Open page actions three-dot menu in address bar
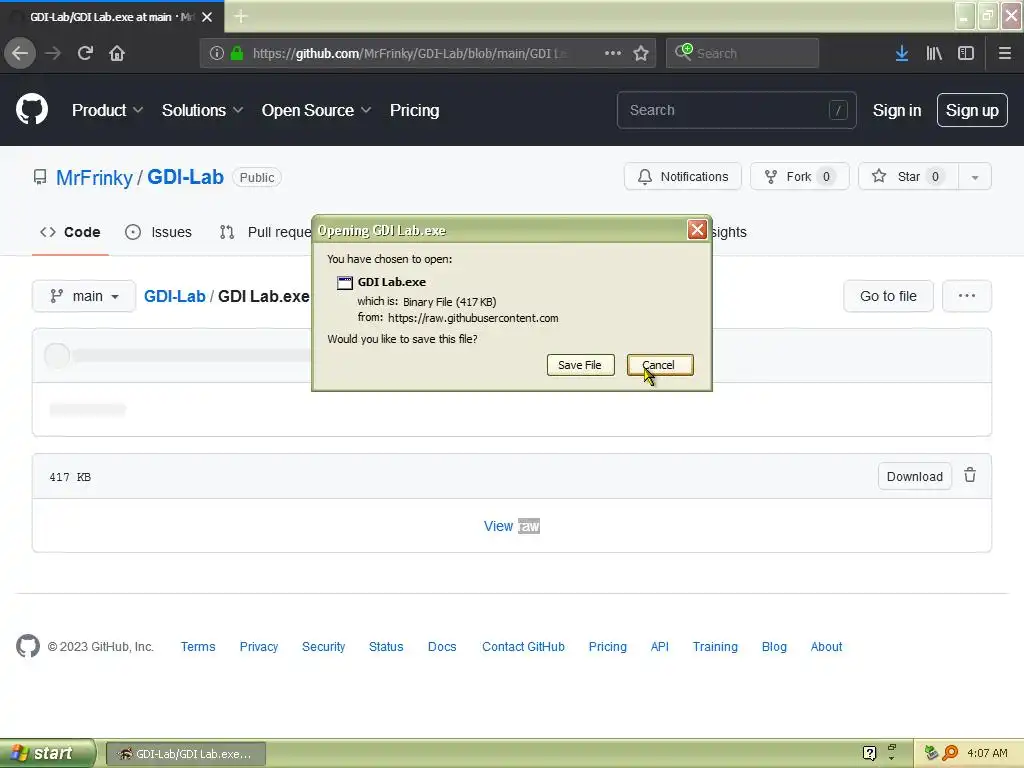Image resolution: width=1024 pixels, height=768 pixels. tap(613, 53)
